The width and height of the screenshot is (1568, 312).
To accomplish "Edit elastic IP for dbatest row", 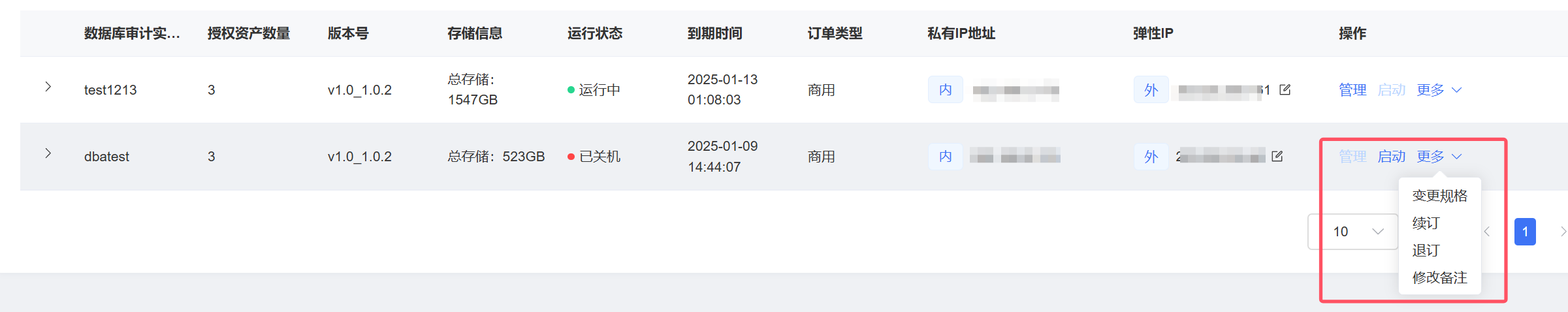I will [x=1277, y=157].
